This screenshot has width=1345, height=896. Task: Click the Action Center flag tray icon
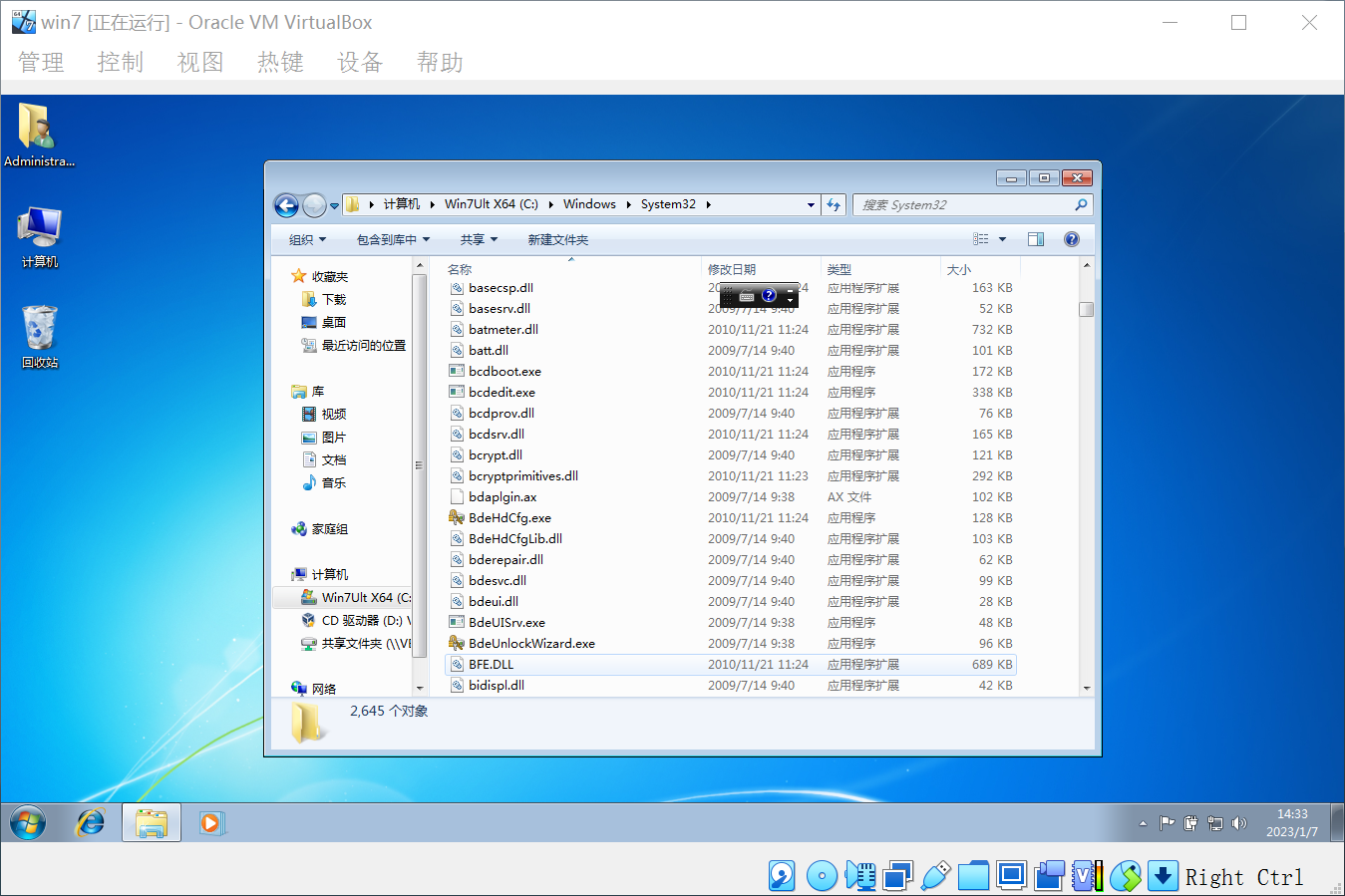tap(1167, 823)
